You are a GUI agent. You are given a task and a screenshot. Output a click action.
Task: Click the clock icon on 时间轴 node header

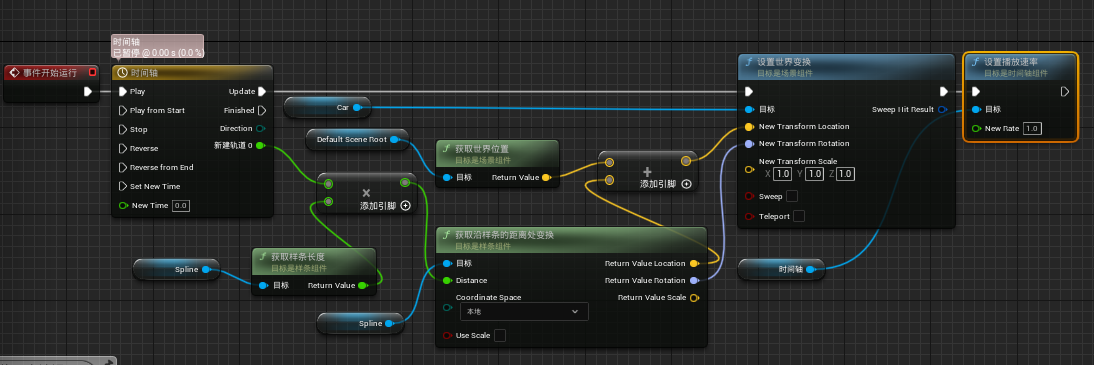pyautogui.click(x=123, y=73)
